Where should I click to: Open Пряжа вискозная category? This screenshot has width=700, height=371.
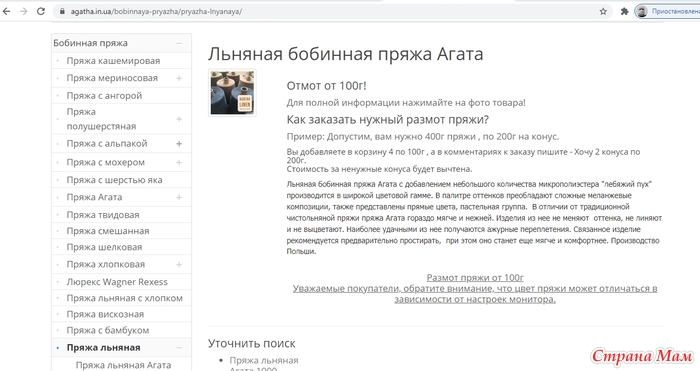[x=105, y=314]
